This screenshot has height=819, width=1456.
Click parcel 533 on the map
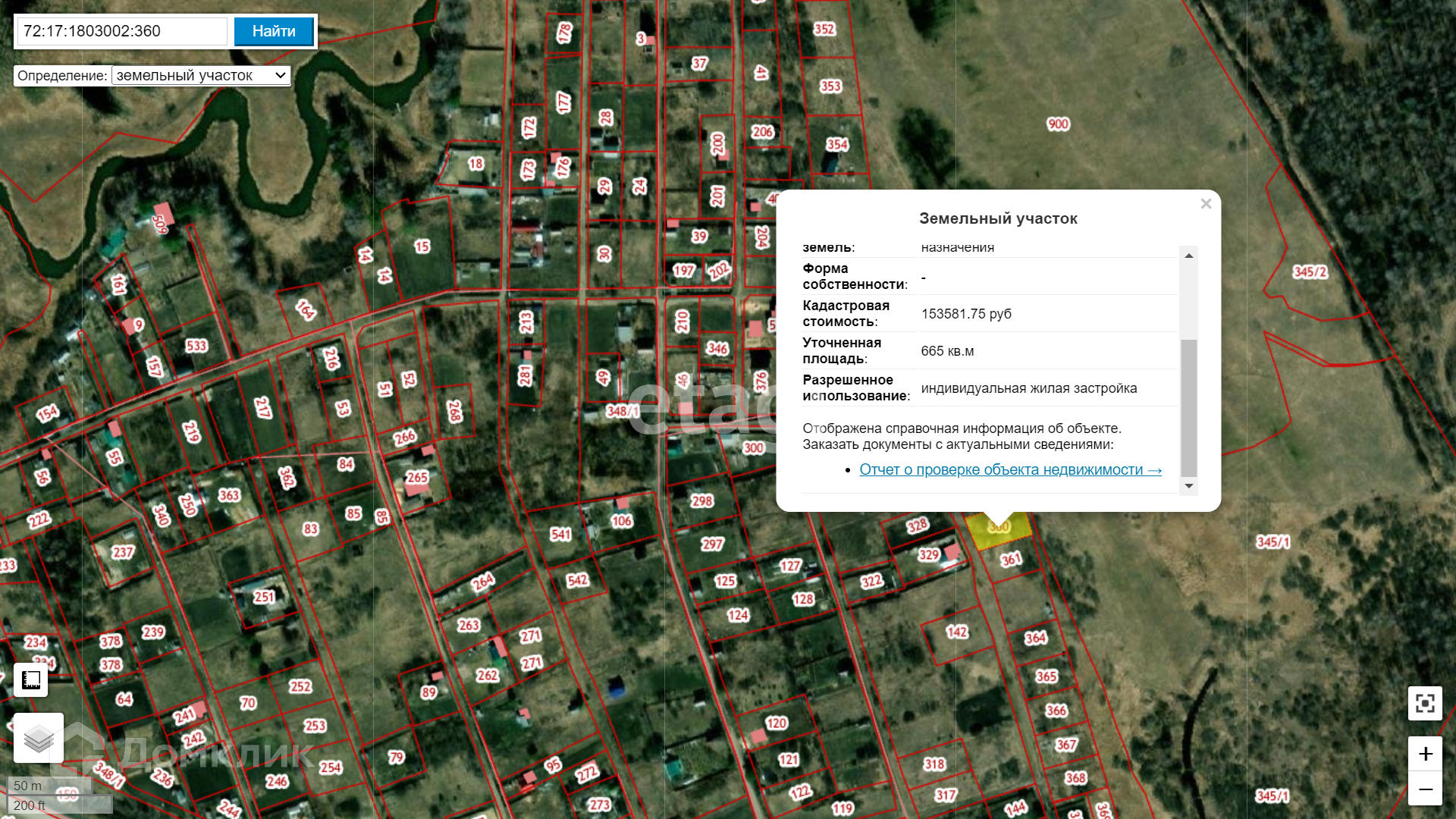click(196, 347)
